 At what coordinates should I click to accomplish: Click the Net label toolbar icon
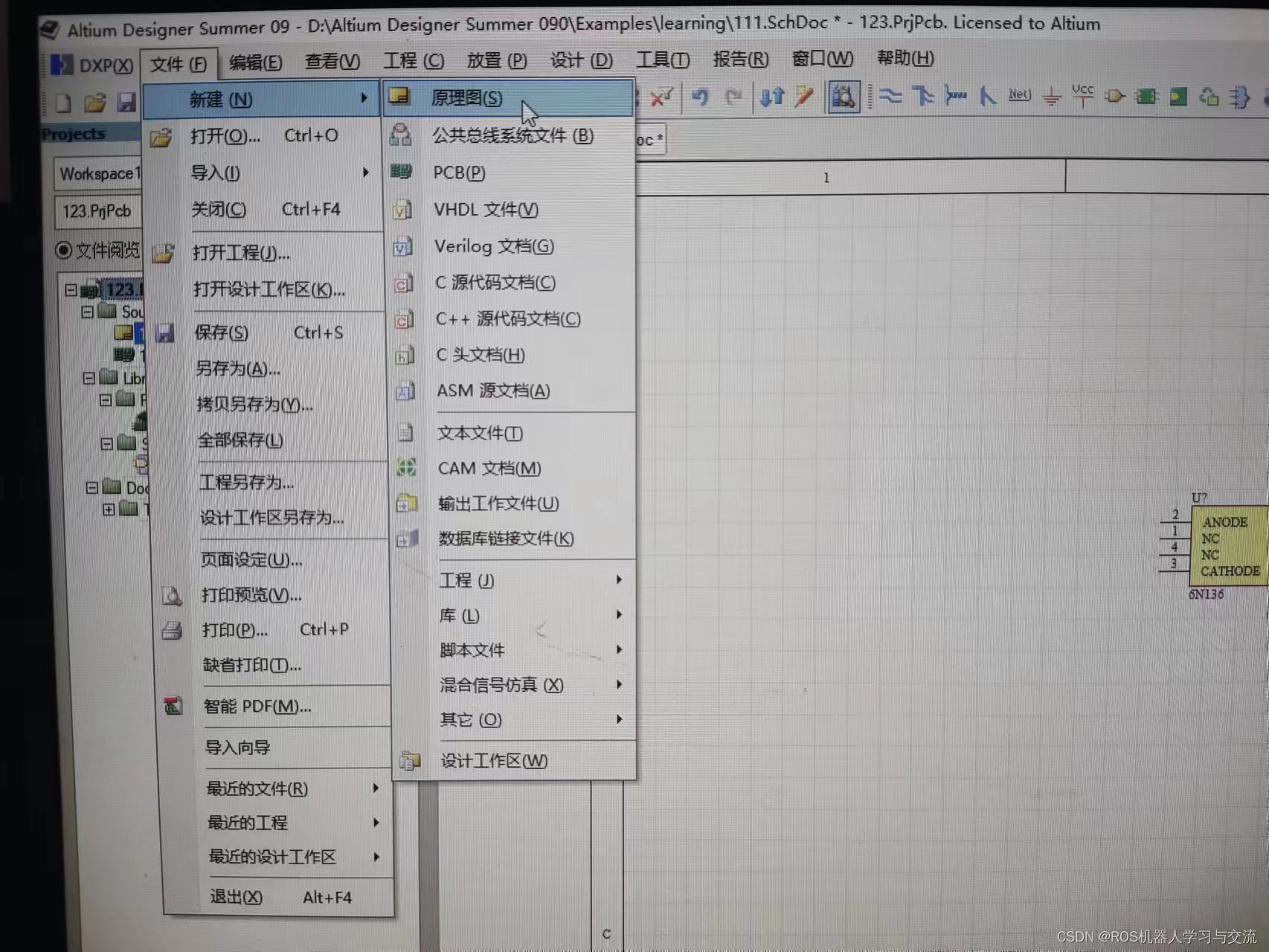pyautogui.click(x=1019, y=94)
